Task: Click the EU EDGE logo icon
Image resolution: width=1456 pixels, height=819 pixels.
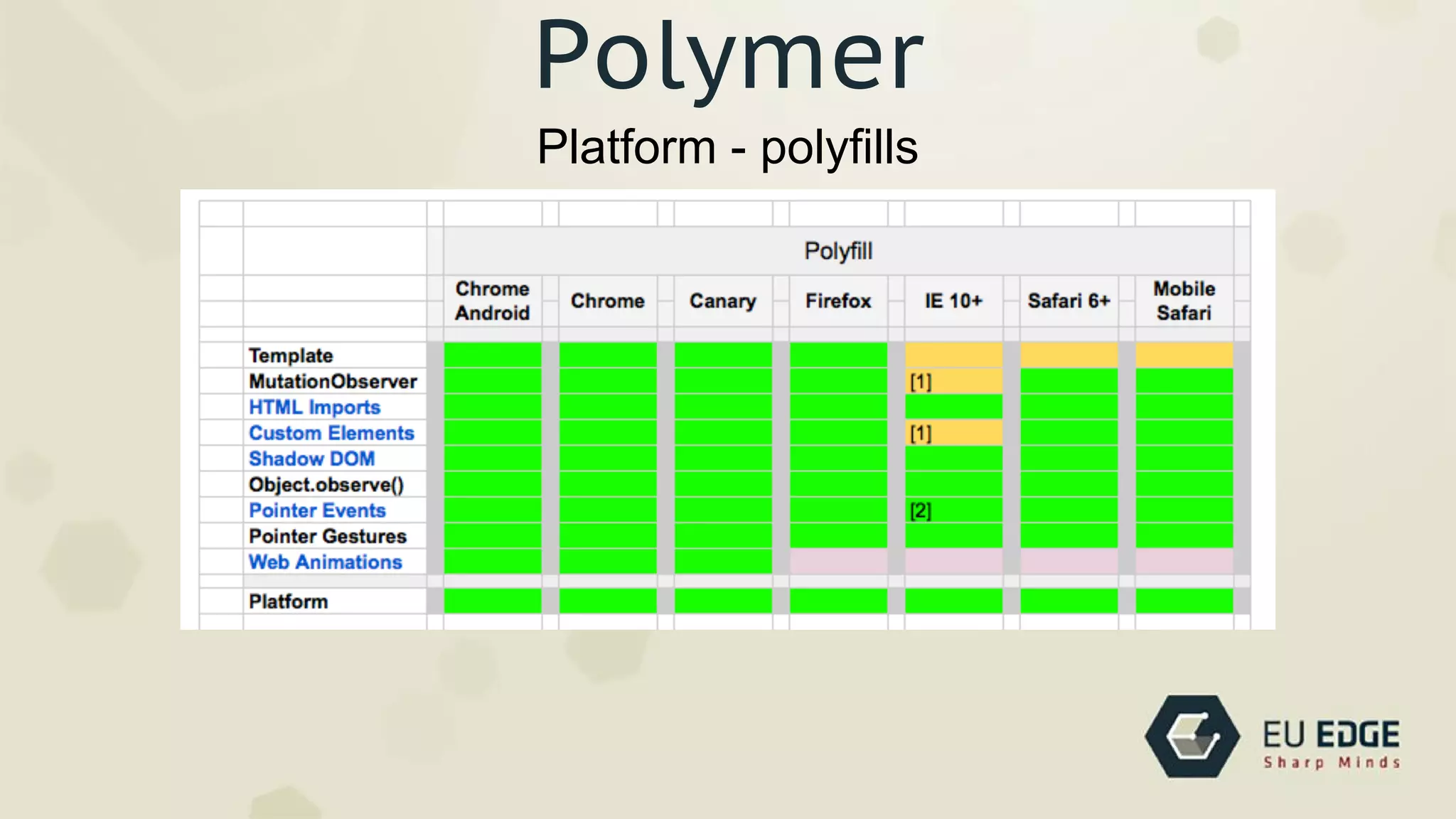Action: [x=1192, y=737]
